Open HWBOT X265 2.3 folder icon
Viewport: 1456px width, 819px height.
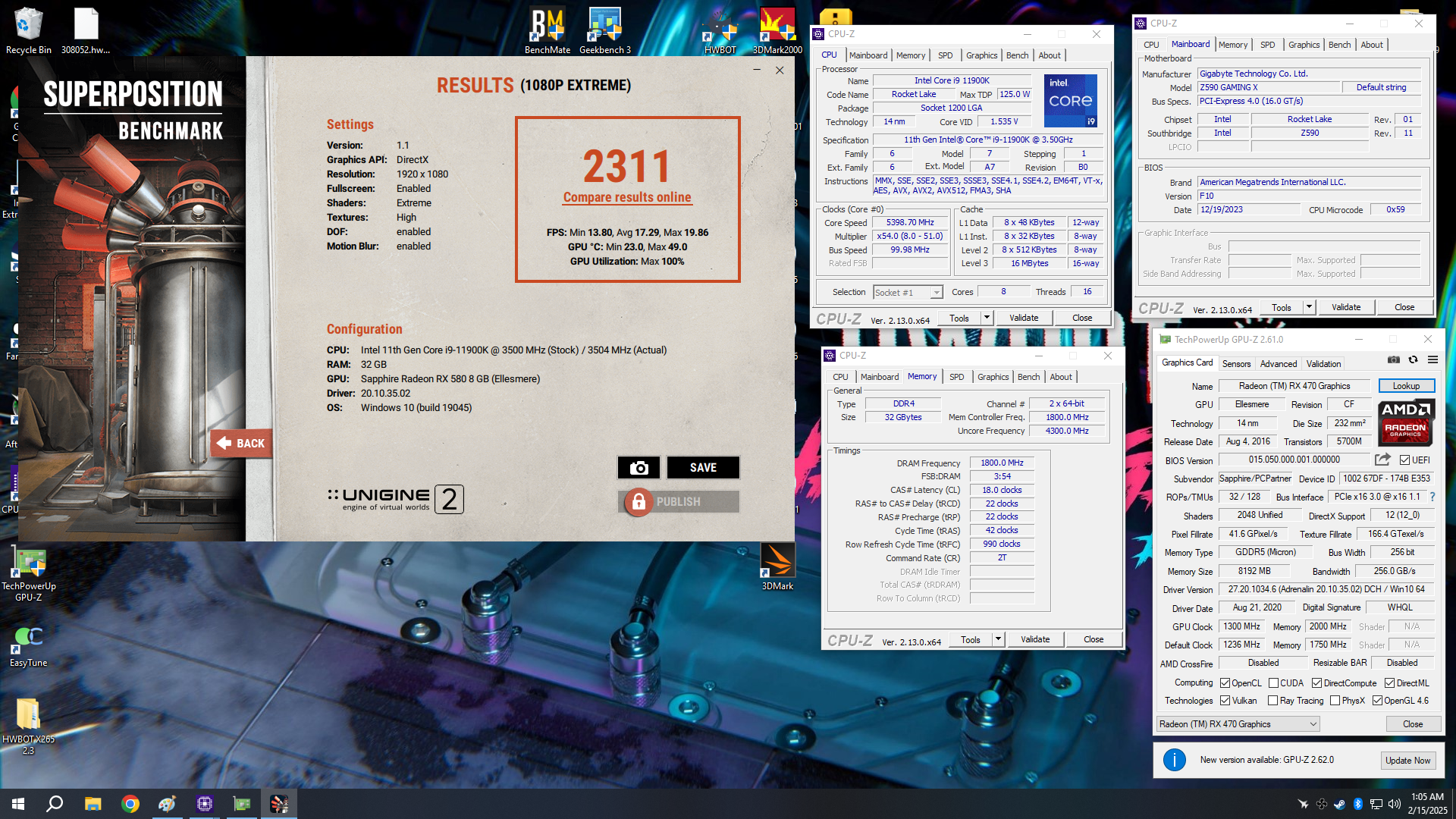29,726
